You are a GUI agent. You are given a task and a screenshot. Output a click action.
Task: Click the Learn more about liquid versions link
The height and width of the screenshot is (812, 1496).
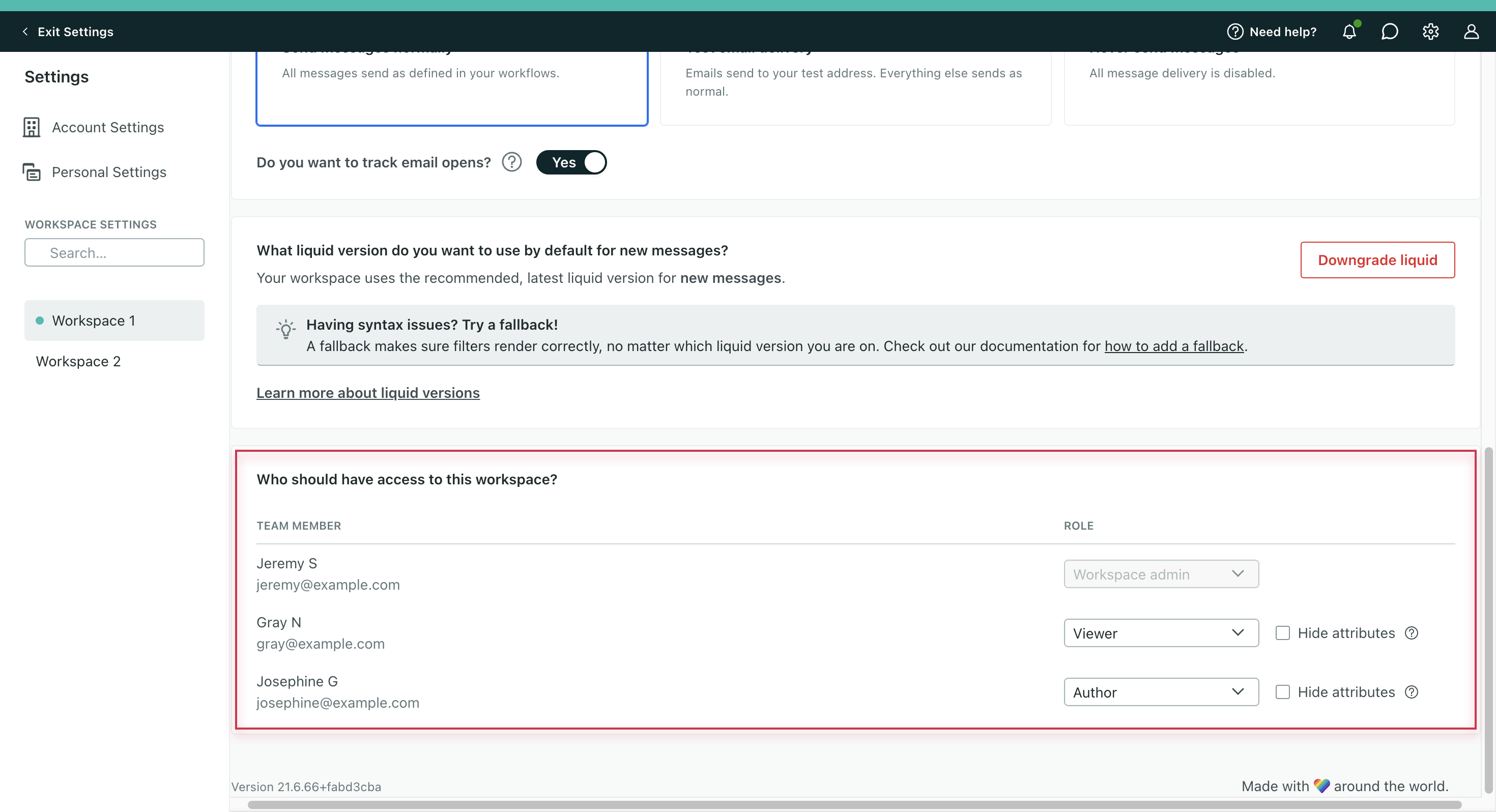[x=368, y=392]
